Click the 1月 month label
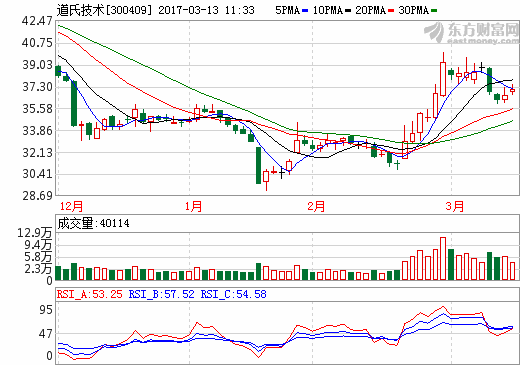Image resolution: width=520 pixels, height=365 pixels. click(x=193, y=206)
